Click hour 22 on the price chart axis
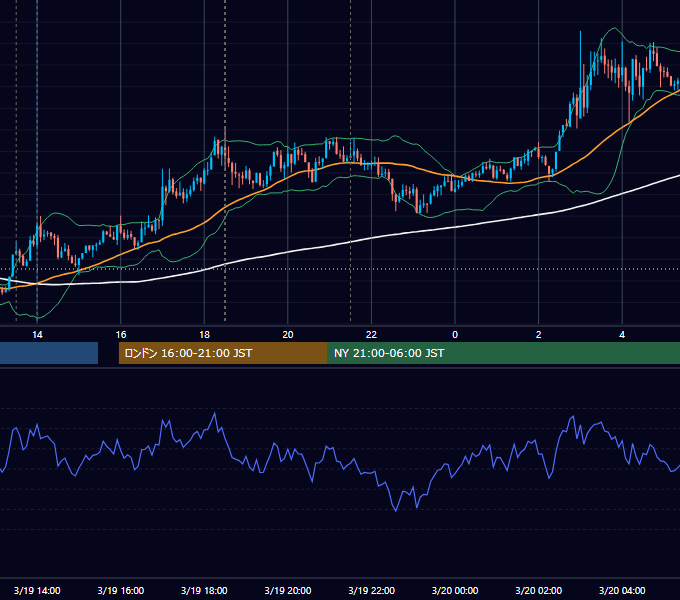 click(372, 335)
